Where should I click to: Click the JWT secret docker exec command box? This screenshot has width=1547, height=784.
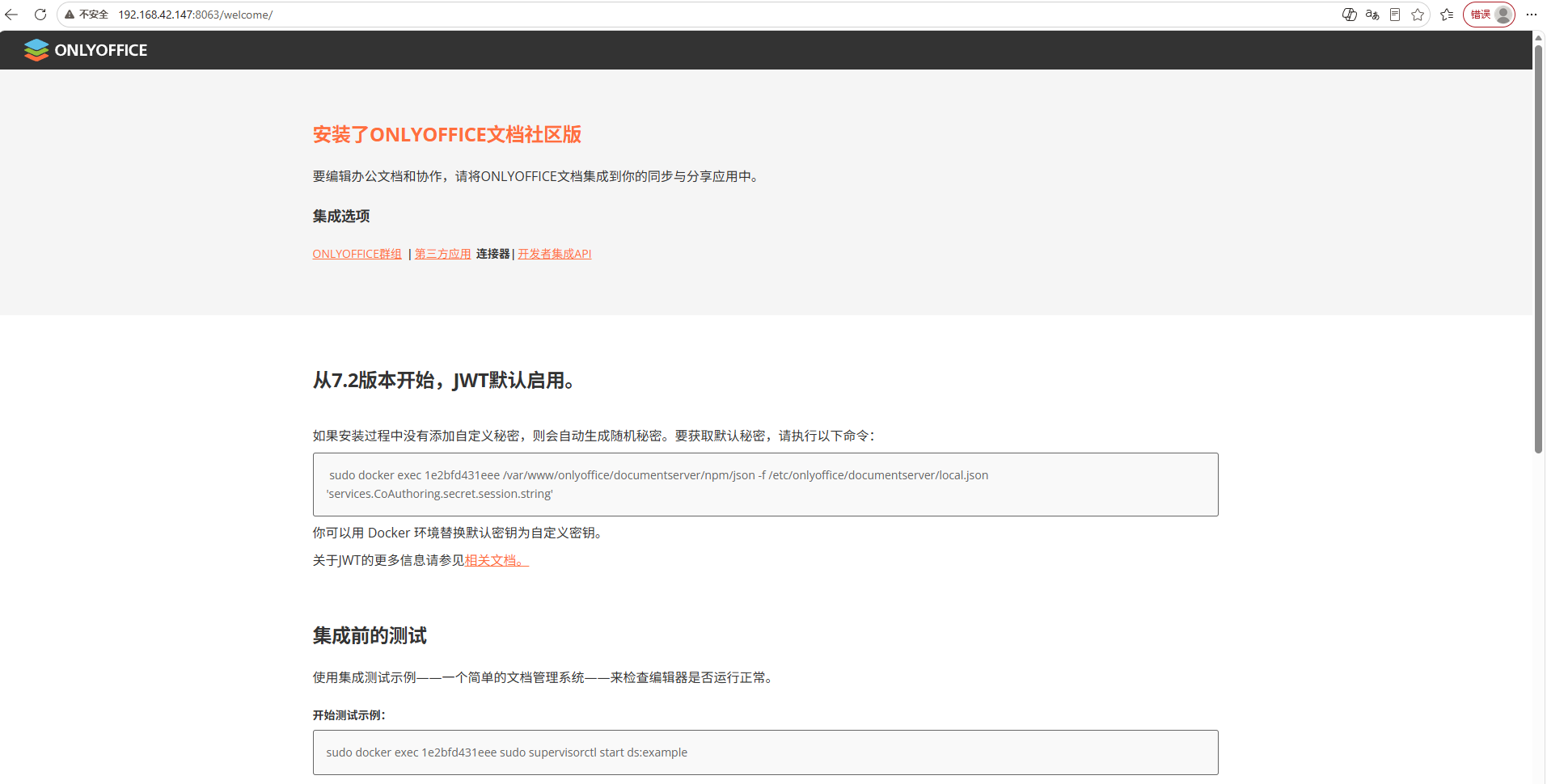click(x=765, y=484)
